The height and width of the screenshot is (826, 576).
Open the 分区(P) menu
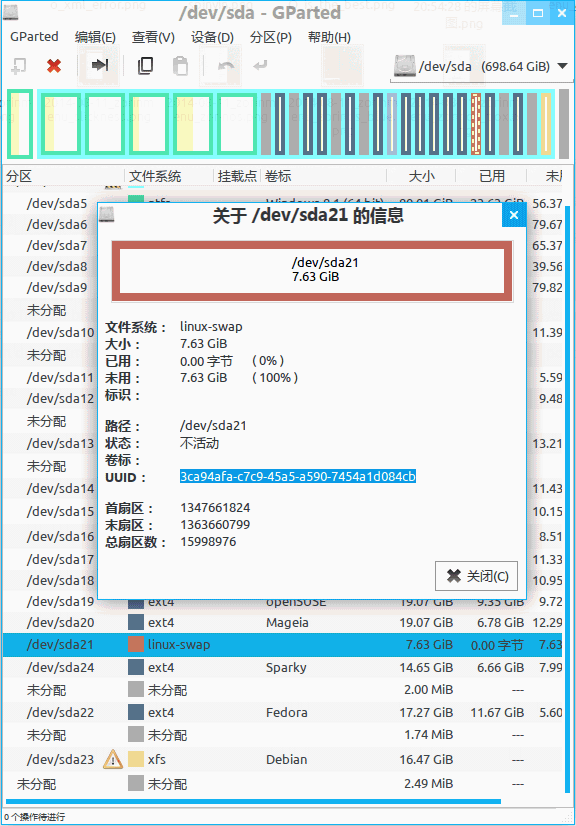tap(271, 37)
